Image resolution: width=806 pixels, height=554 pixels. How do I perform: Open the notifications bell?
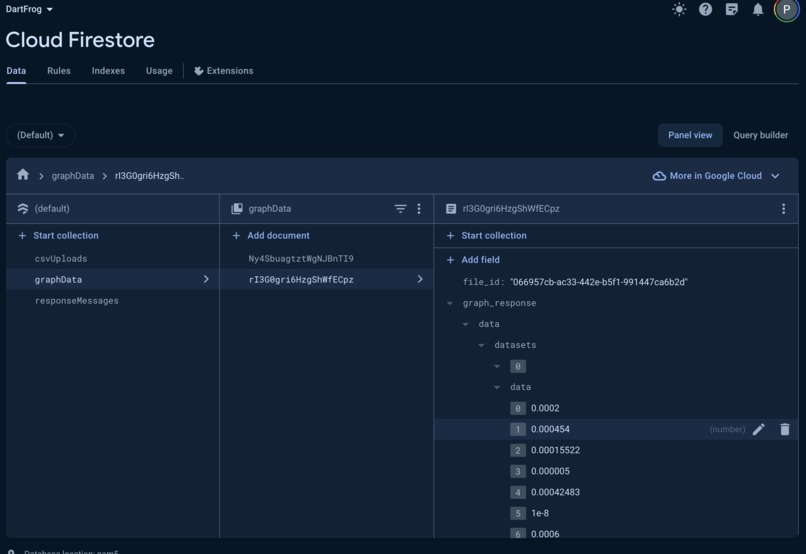(758, 9)
